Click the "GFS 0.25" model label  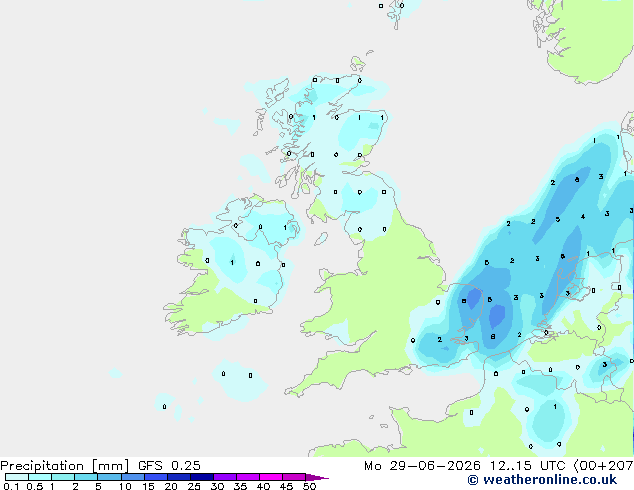(169, 466)
